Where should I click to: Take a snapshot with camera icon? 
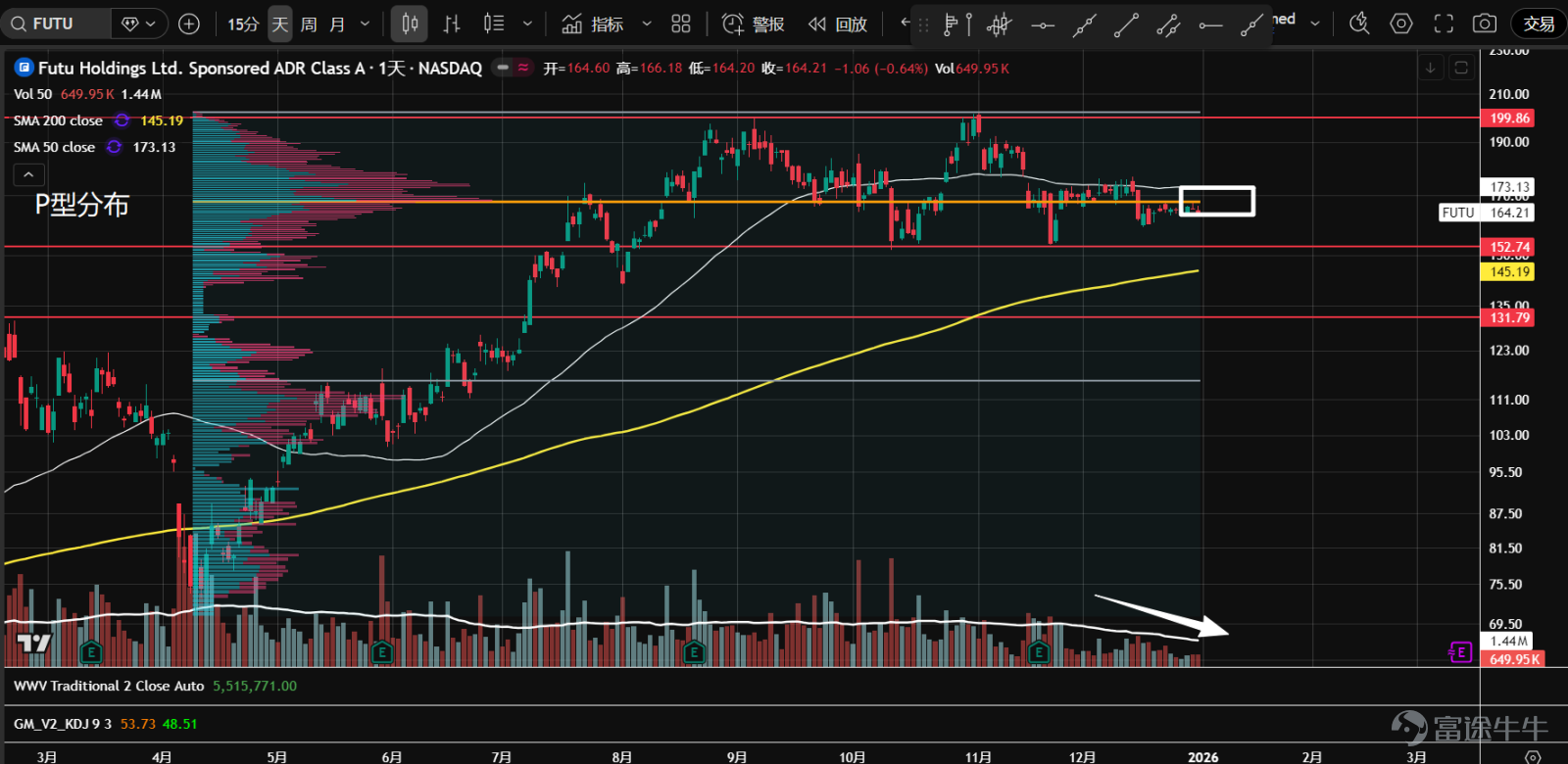coord(1485,24)
